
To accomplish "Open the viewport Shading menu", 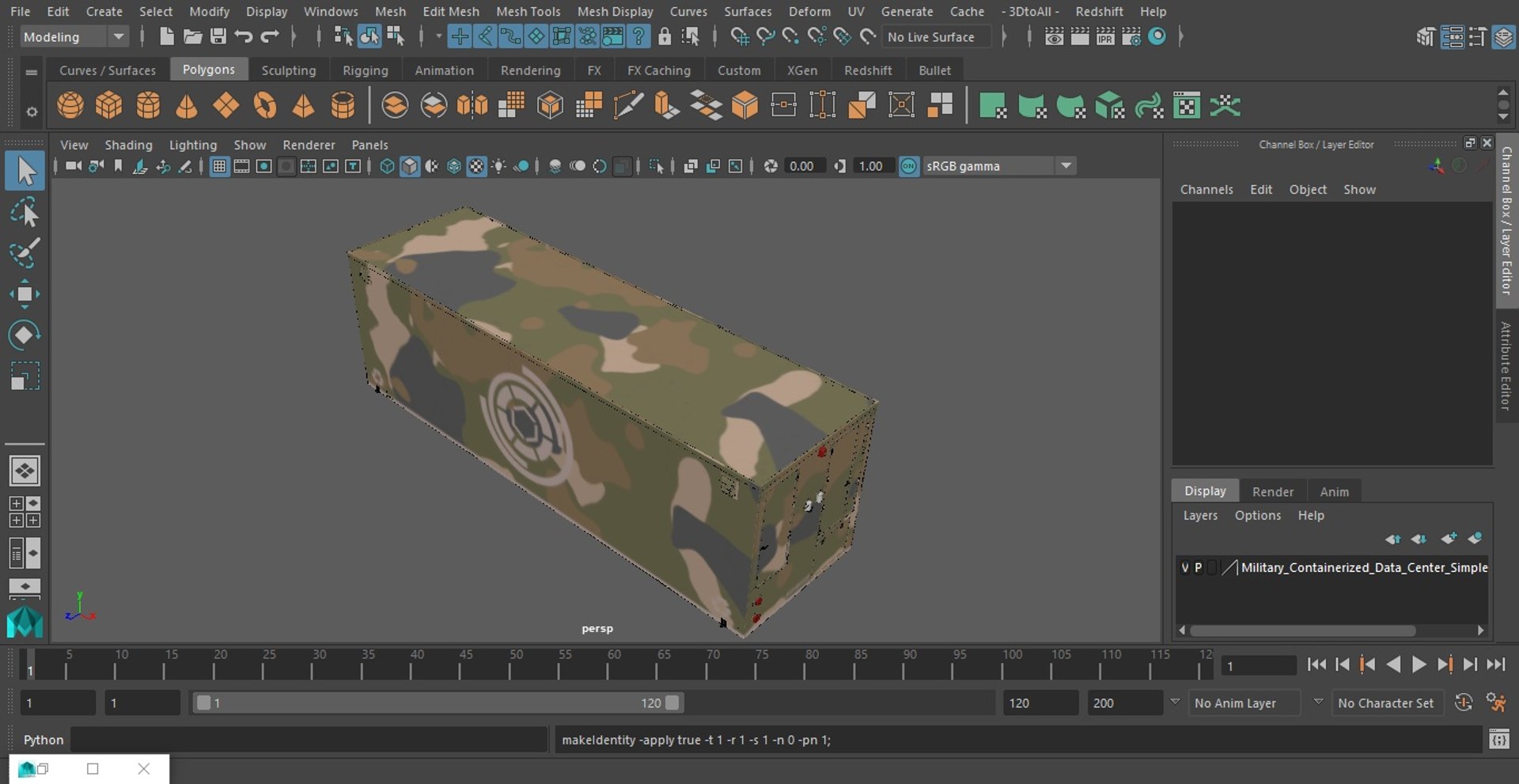I will click(x=128, y=145).
